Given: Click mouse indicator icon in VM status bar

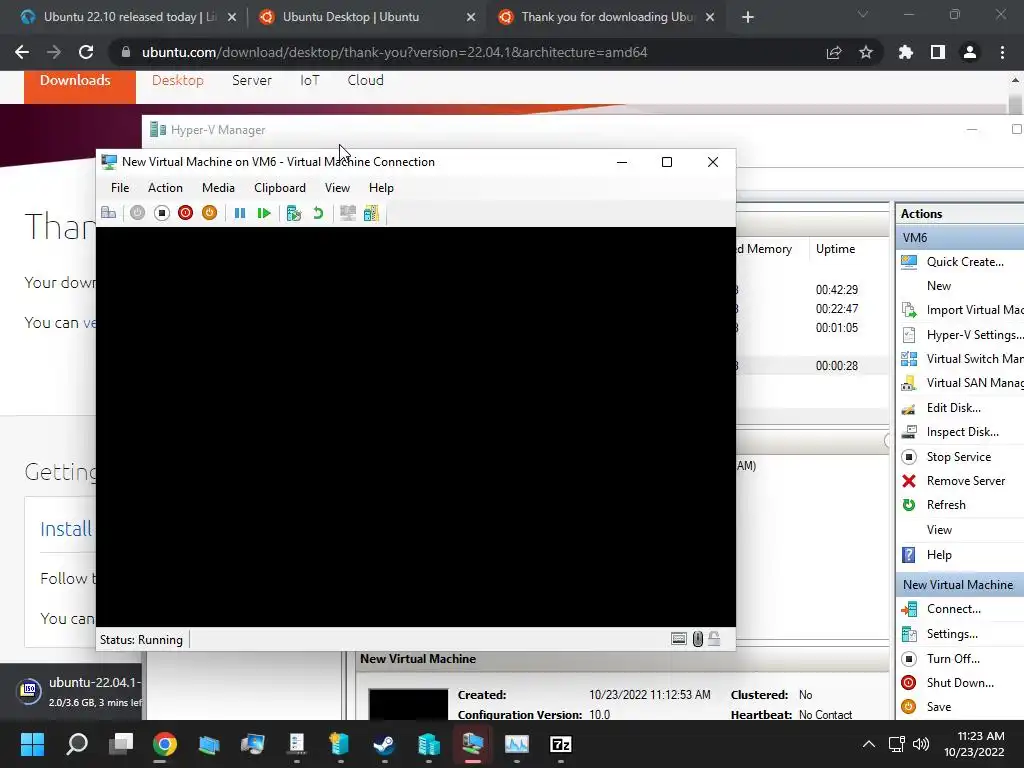Looking at the screenshot, I should (697, 639).
